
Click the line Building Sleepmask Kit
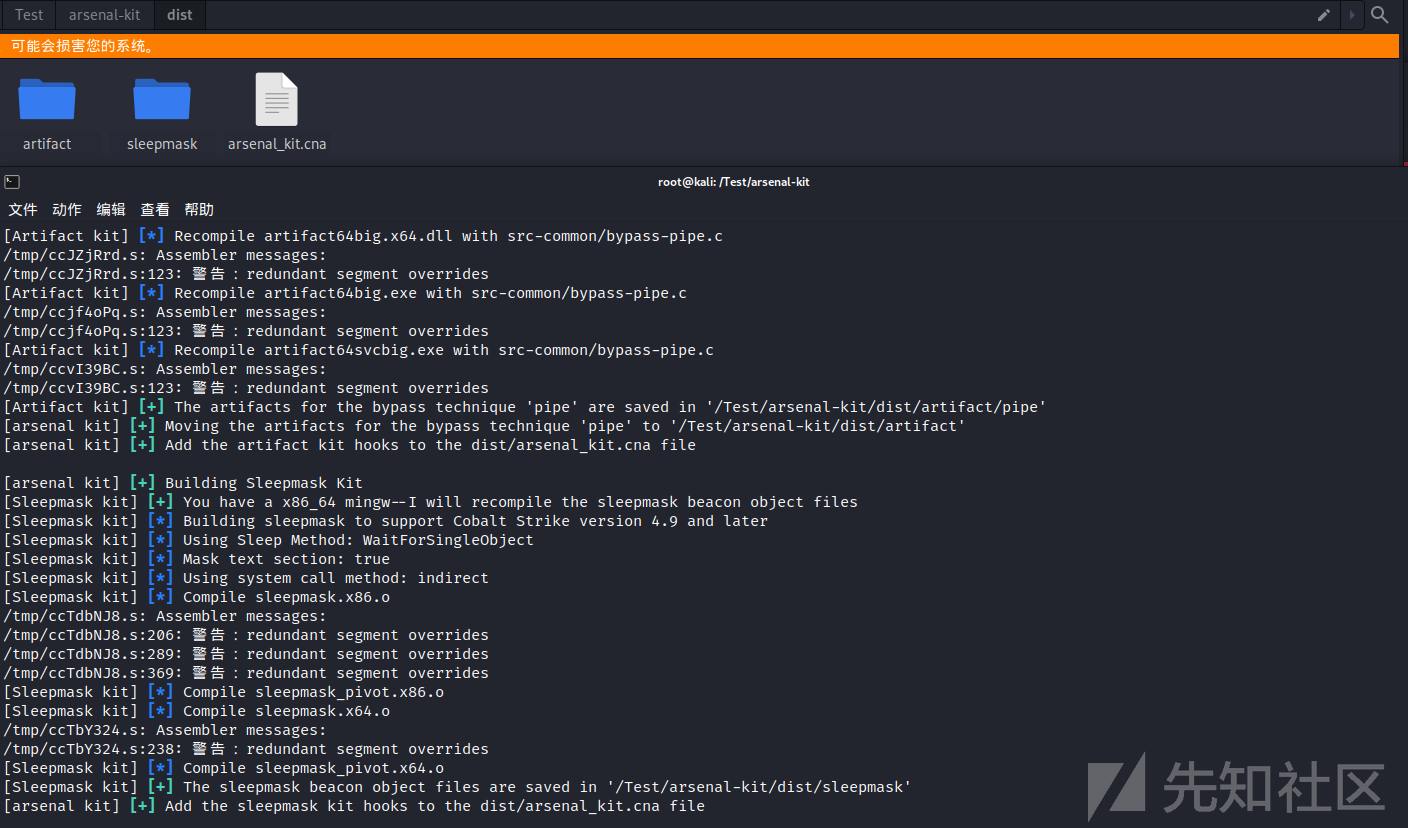pos(183,483)
